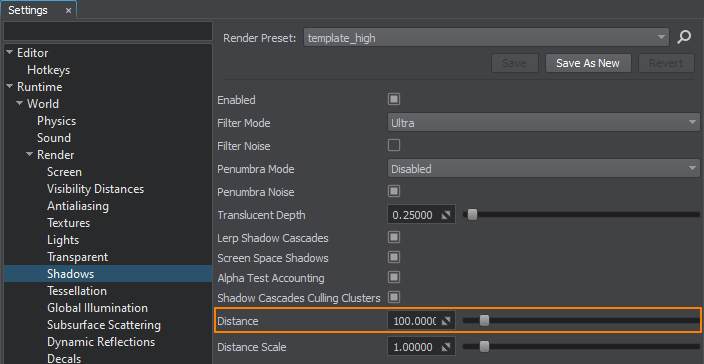This screenshot has width=704, height=364.
Task: Click the settings search input field
Action: click(108, 31)
